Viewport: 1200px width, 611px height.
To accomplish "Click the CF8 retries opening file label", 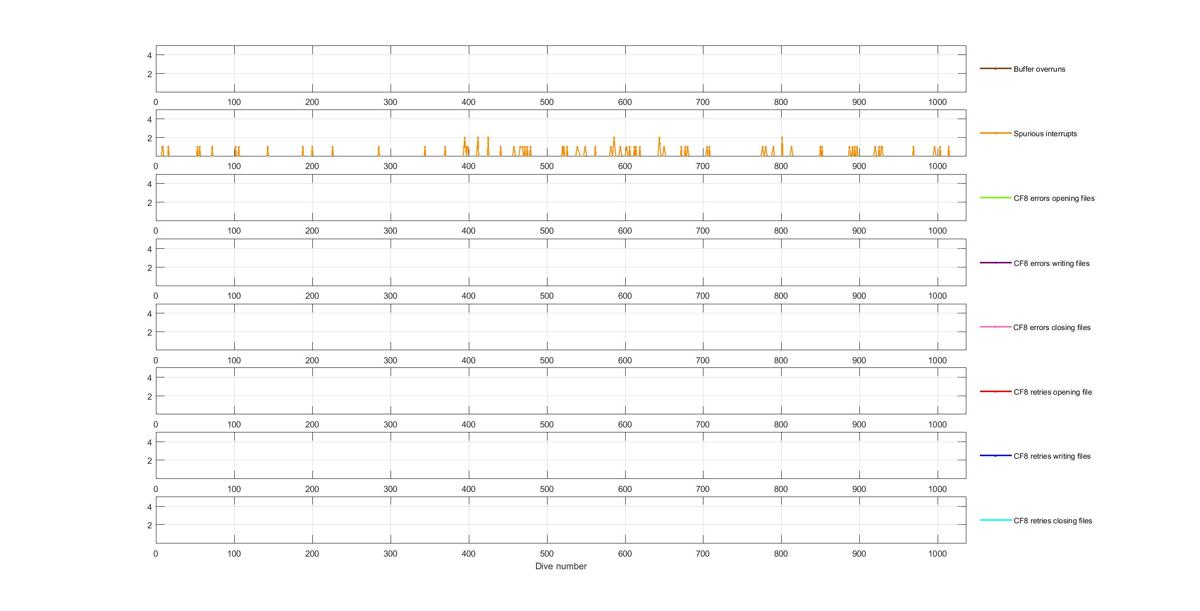I will click(x=1052, y=392).
